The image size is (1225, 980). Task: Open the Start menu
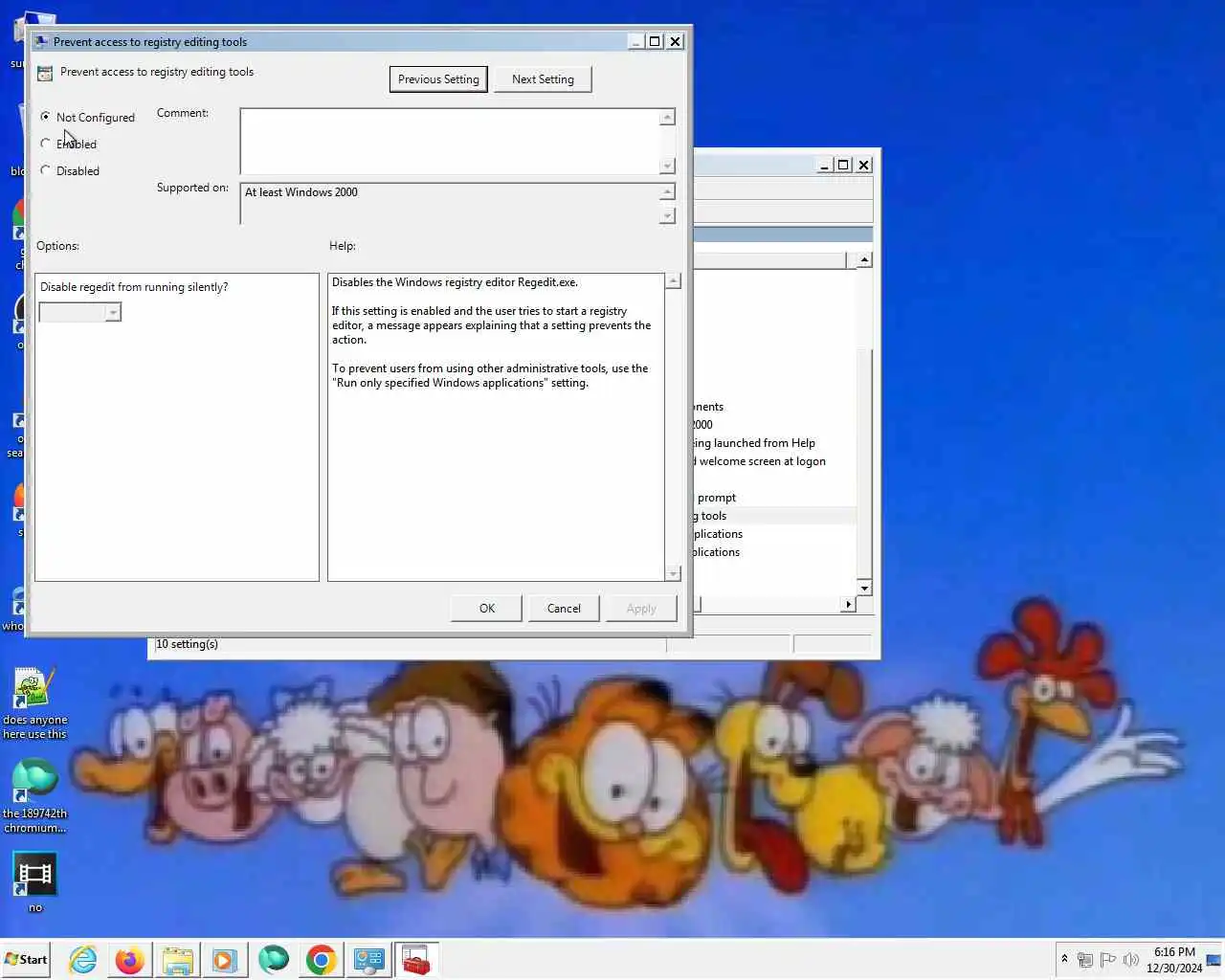pos(27,959)
